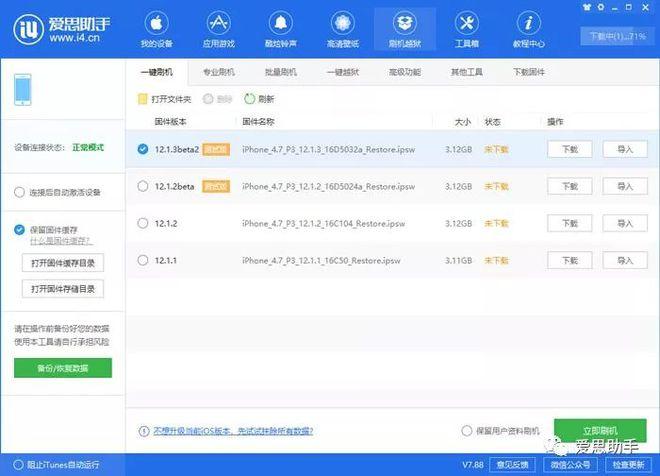Download the 12.1.2beta firmware
Viewport: 660px width, 476px height.
[x=570, y=186]
